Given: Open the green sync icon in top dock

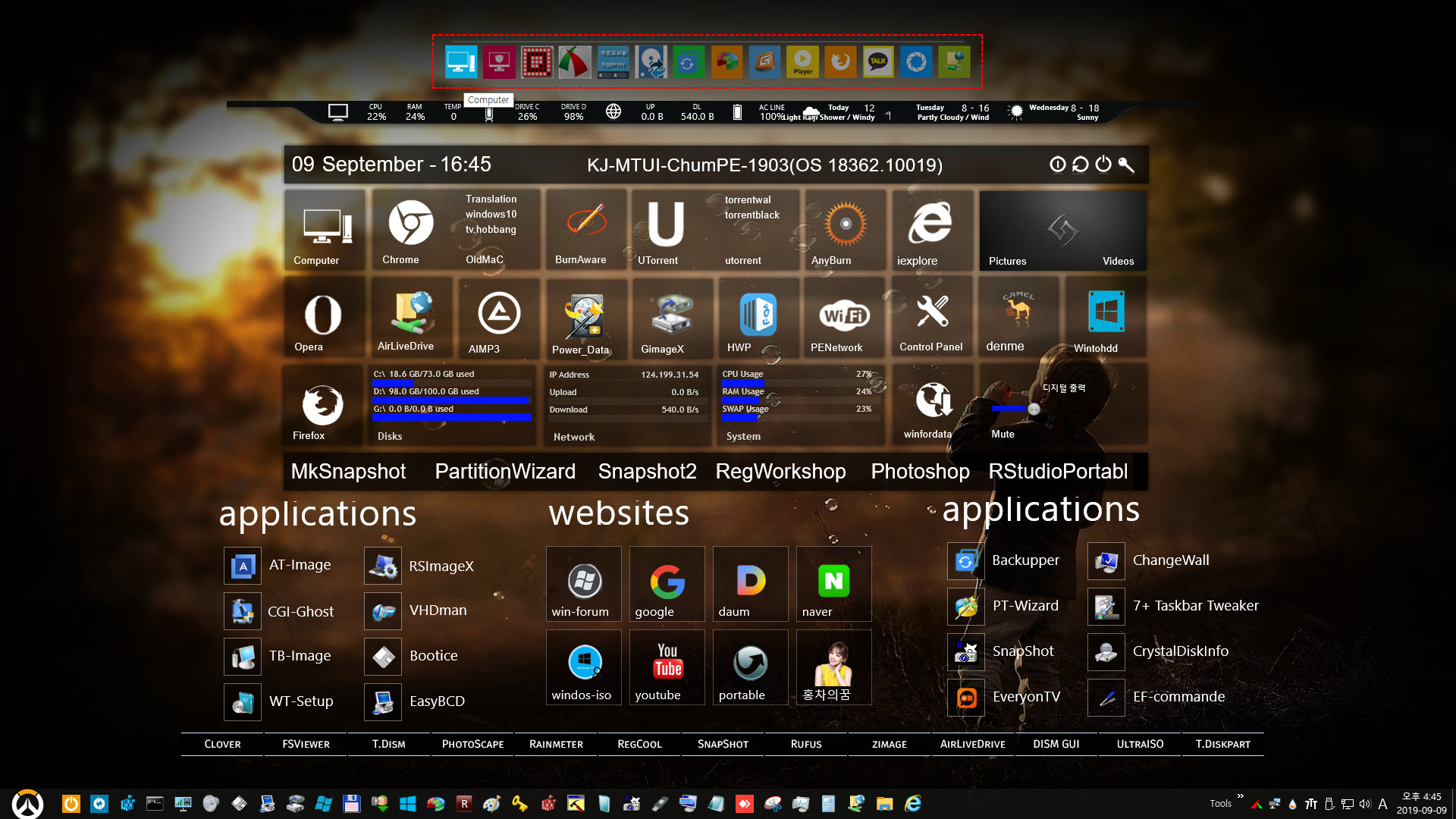Looking at the screenshot, I should [689, 61].
